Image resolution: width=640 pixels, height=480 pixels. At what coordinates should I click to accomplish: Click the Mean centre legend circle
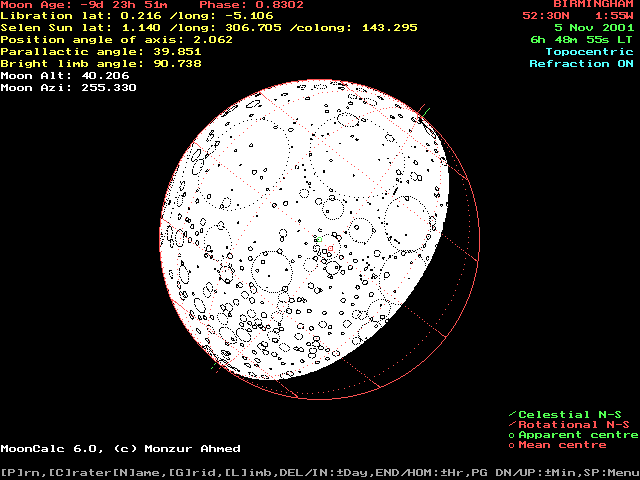[512, 445]
